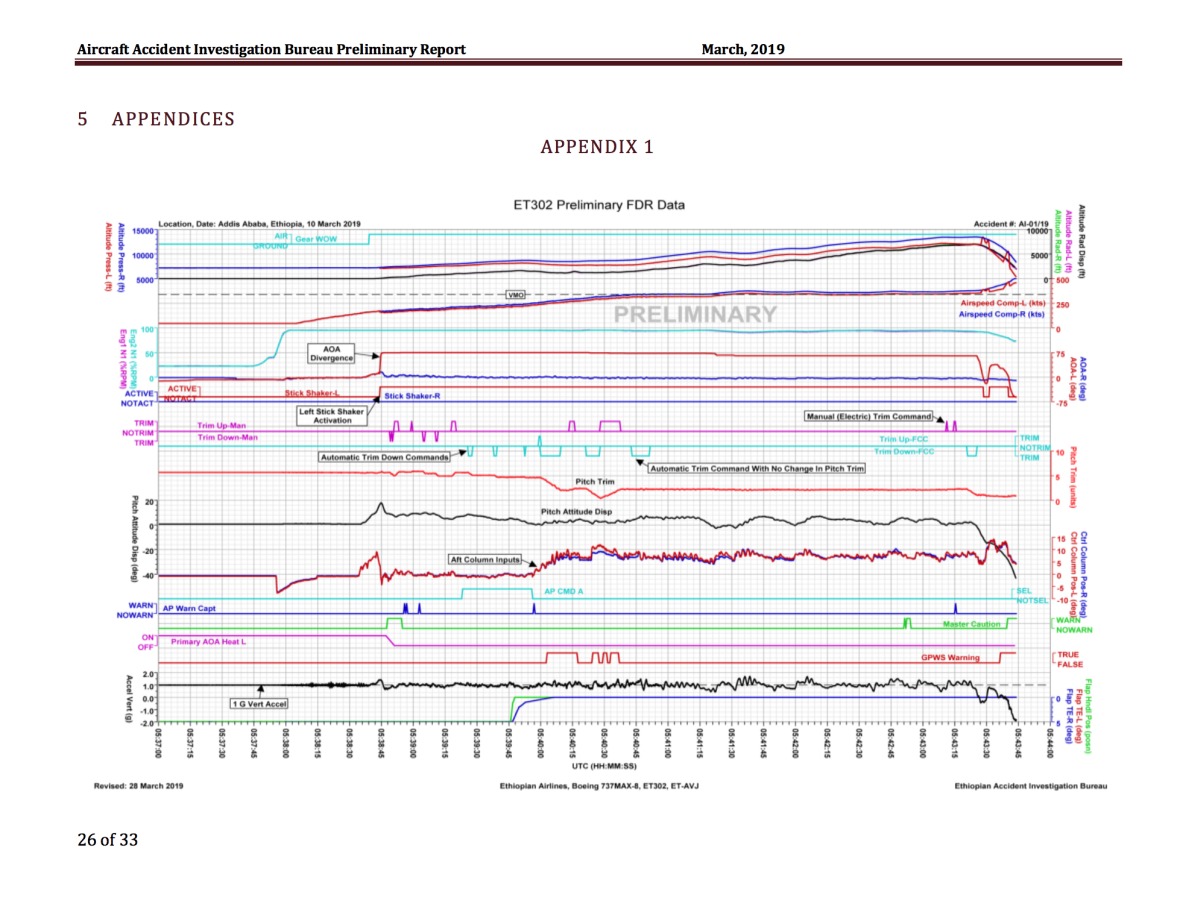Click the Aft Column Inputs annotation

coord(485,560)
